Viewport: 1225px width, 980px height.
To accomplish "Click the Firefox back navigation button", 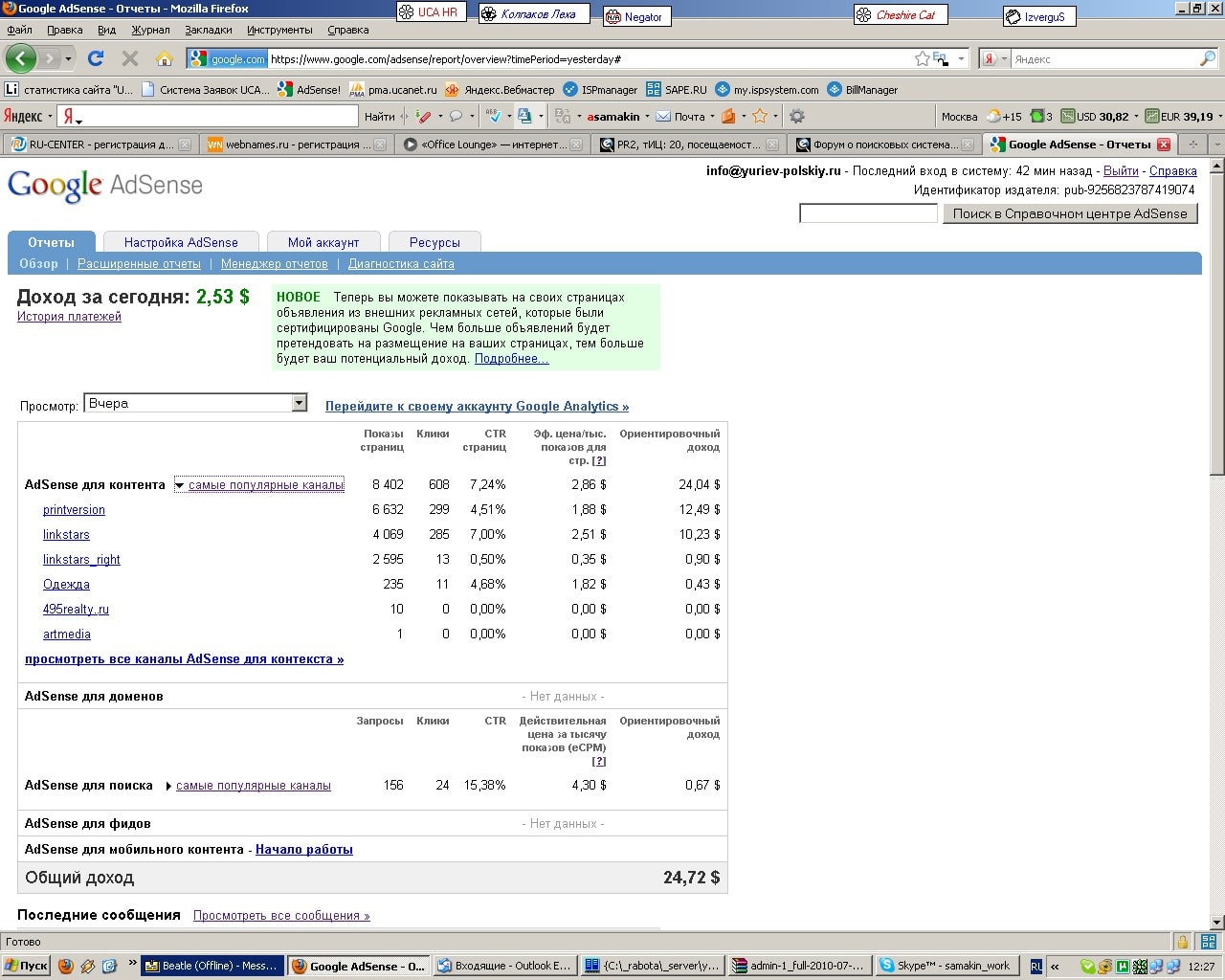I will (x=20, y=58).
